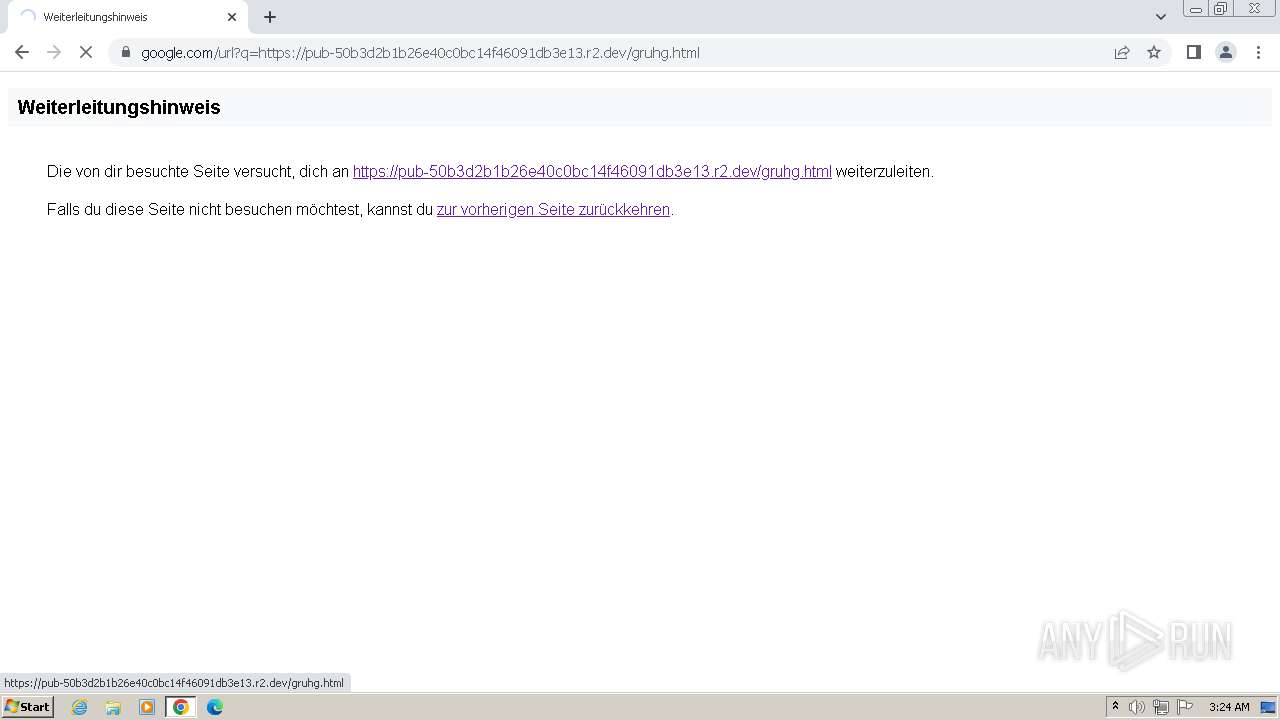
Task: Click 'zur vorherigen Seite zurückkehren' link
Action: (x=553, y=209)
